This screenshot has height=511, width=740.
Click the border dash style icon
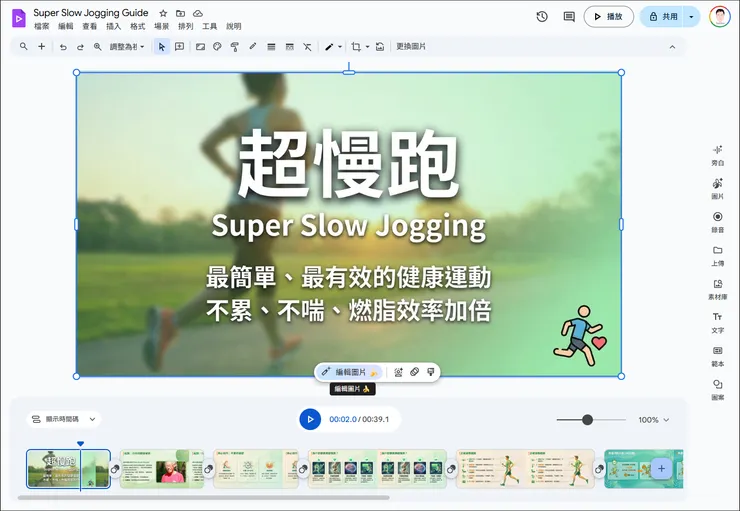(x=289, y=47)
